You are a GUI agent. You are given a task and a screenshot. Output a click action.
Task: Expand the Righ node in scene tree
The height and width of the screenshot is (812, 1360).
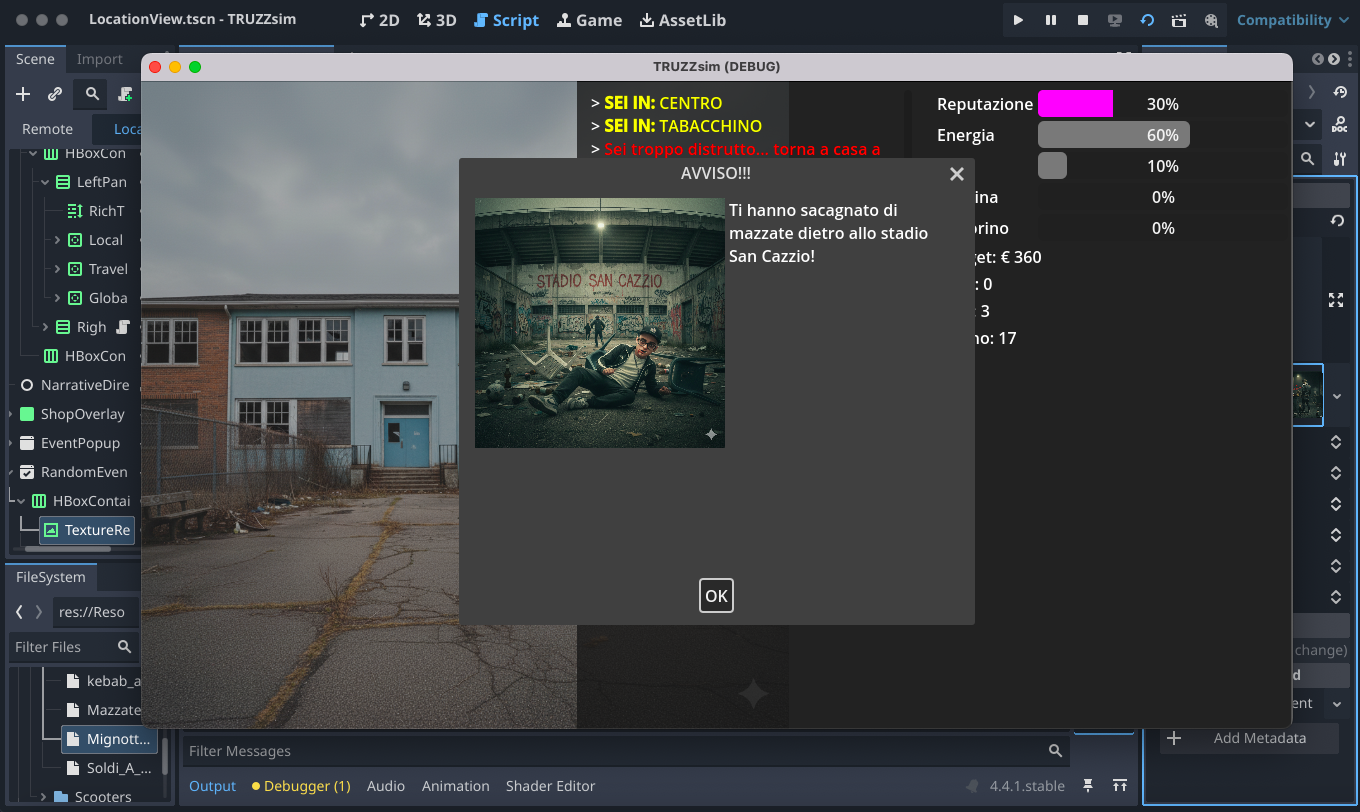45,327
